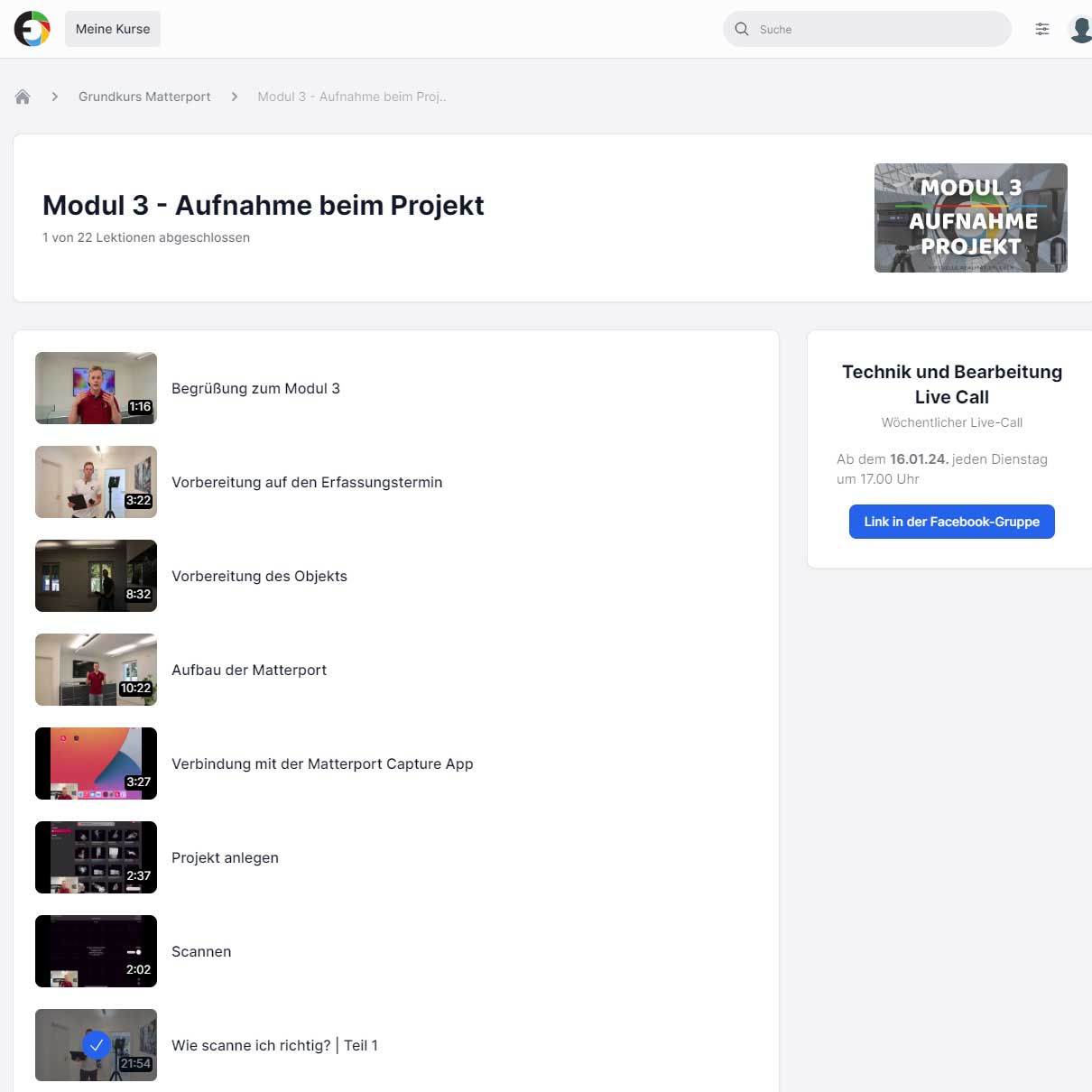Click the search magnifier icon
This screenshot has height=1092, width=1092.
click(x=742, y=29)
